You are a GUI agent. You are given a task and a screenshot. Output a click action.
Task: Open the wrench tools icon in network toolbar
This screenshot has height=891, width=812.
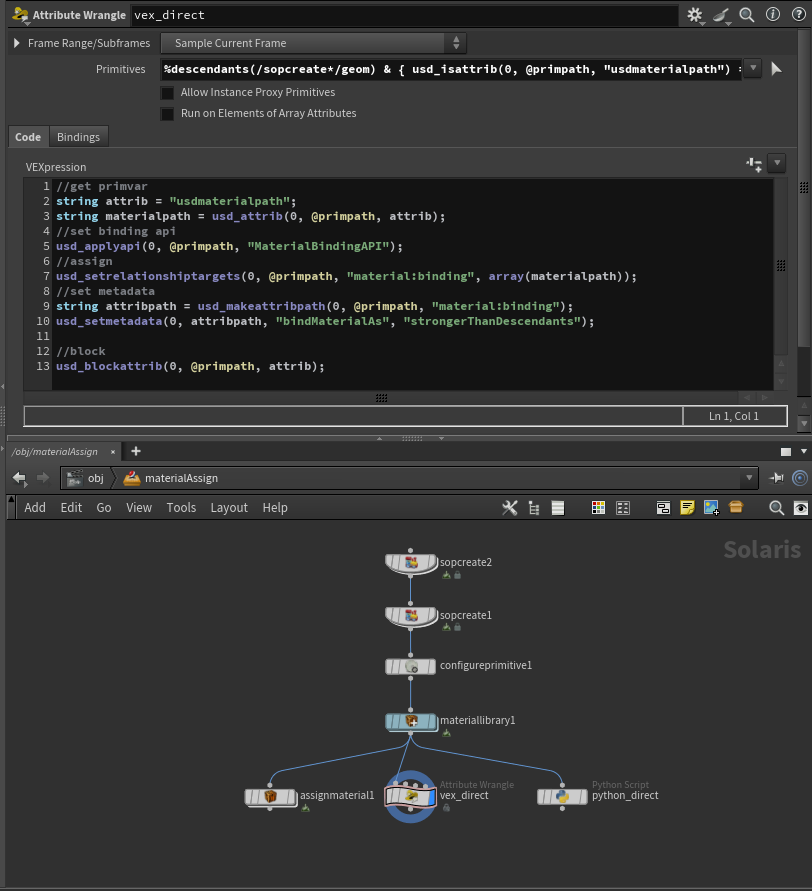[x=510, y=507]
